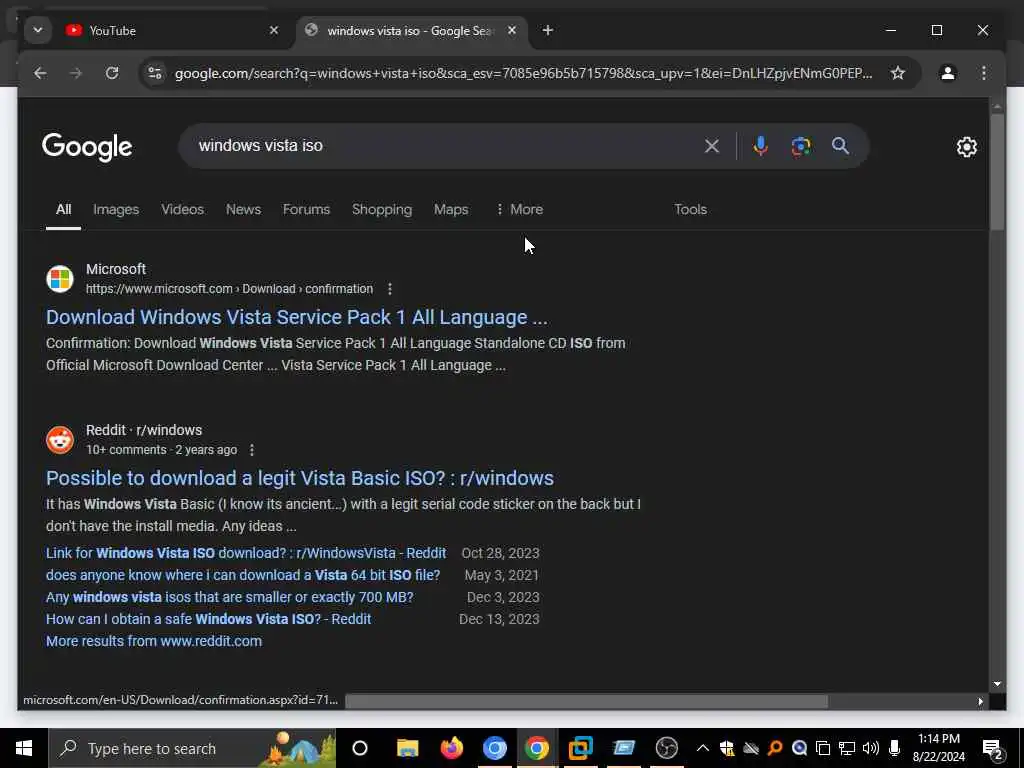The image size is (1024, 768).
Task: Bookmark this page with the star icon
Action: coord(898,73)
